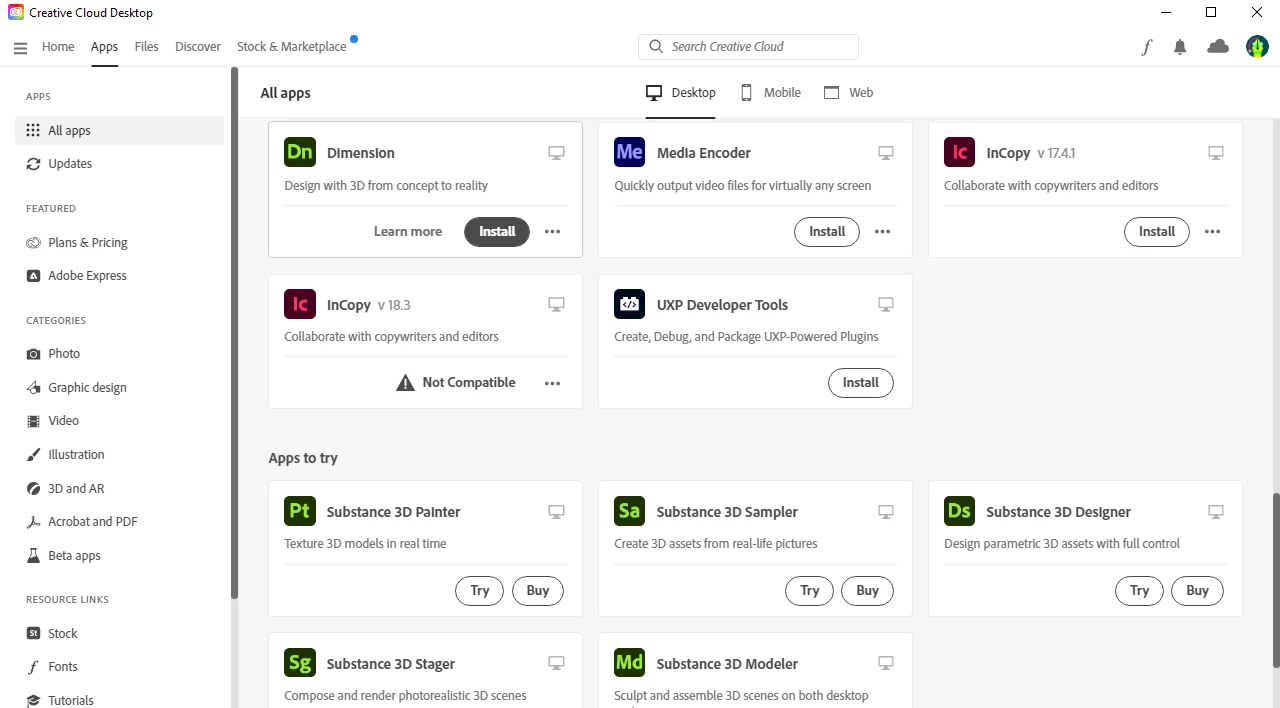Click the Not Compatible warning icon
Viewport: 1280px width, 708px height.
(x=405, y=383)
